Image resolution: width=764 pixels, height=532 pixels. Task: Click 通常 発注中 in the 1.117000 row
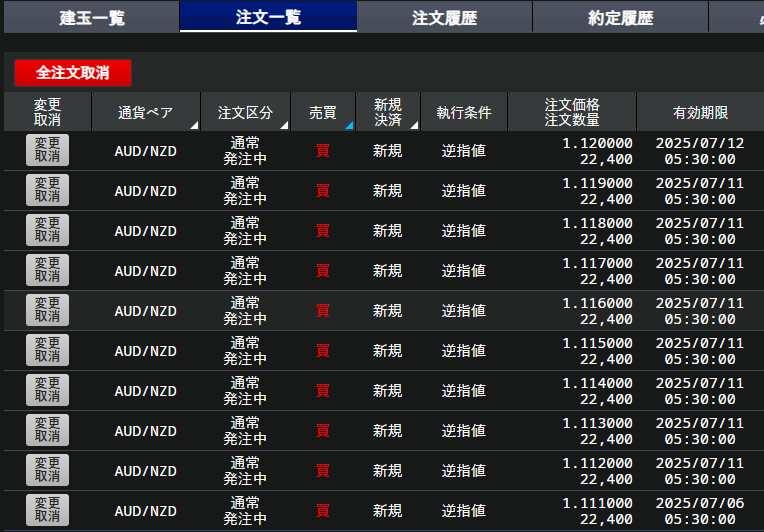pyautogui.click(x=245, y=271)
